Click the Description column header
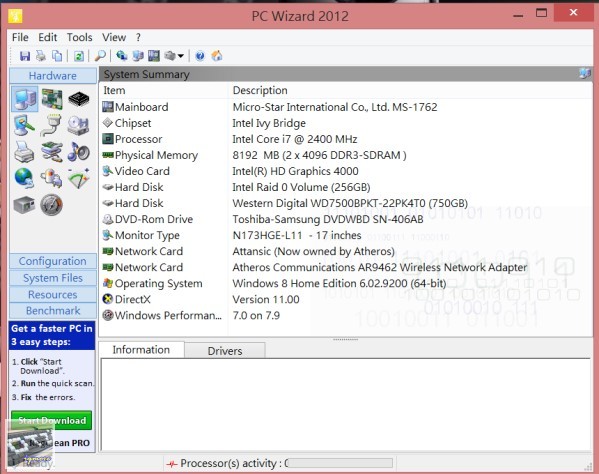 point(410,91)
